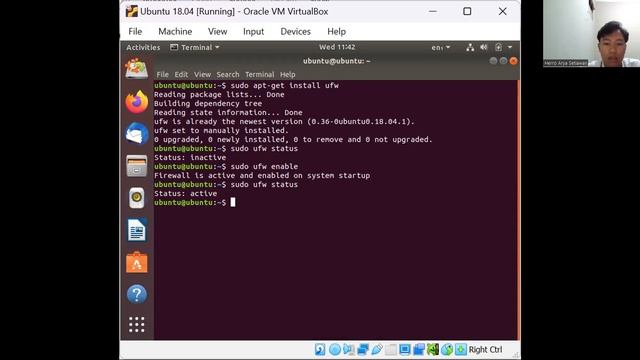Open VirtualBox File menu
This screenshot has width=640, height=360.
coord(135,31)
